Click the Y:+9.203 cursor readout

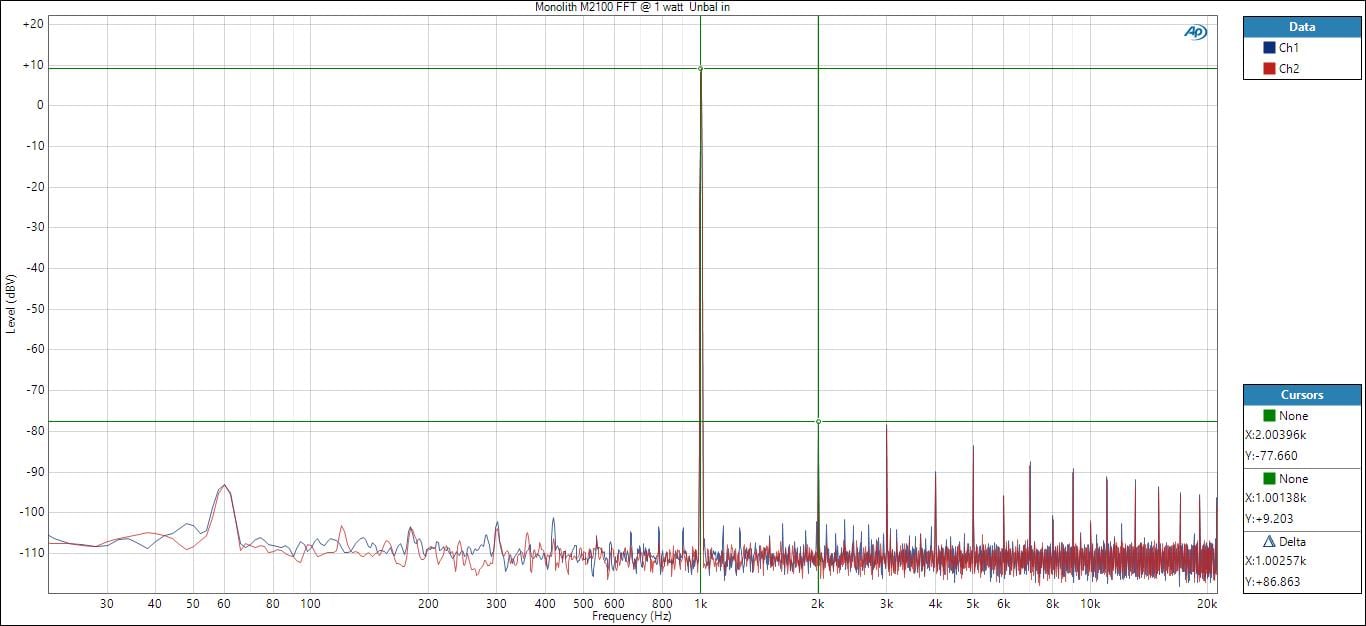1270,519
